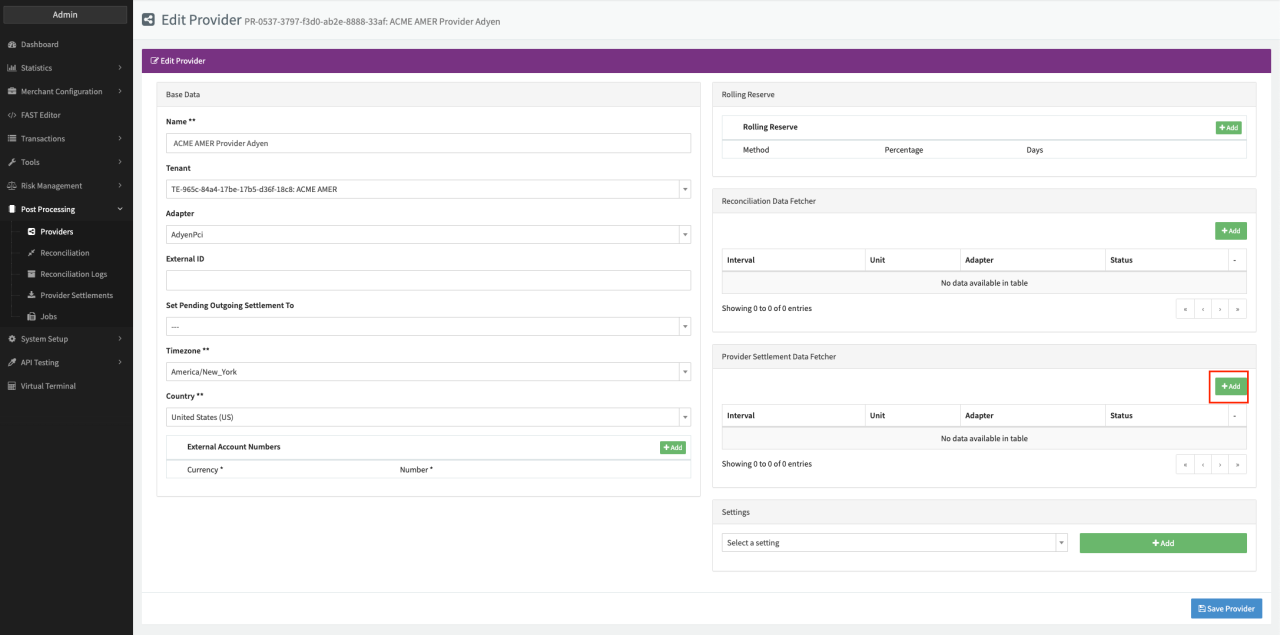1280x635 pixels.
Task: Click the share icon beside Edit Provider
Action: coord(149,20)
